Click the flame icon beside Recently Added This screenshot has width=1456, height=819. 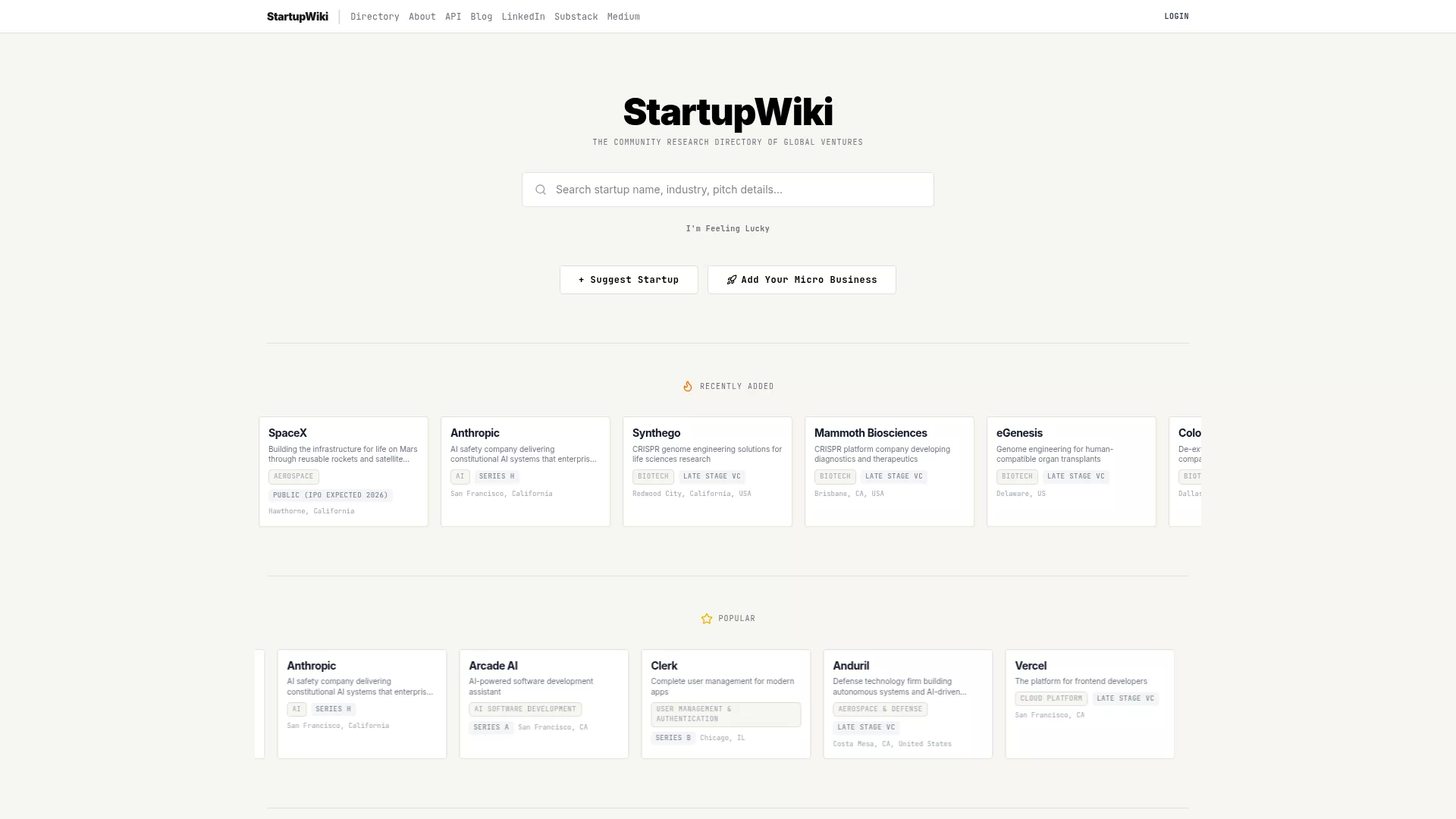tap(688, 386)
